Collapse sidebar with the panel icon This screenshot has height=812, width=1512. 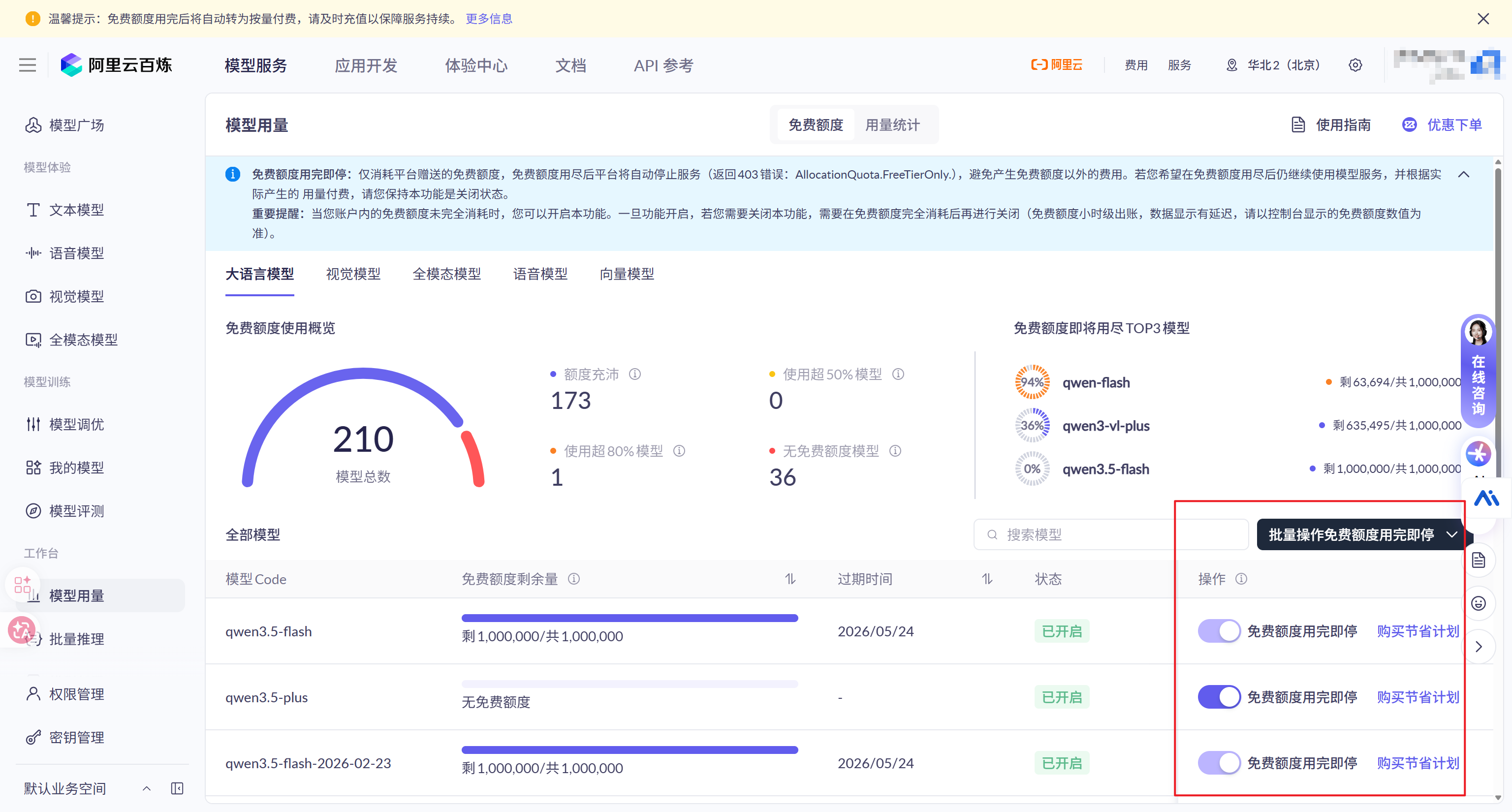click(177, 788)
